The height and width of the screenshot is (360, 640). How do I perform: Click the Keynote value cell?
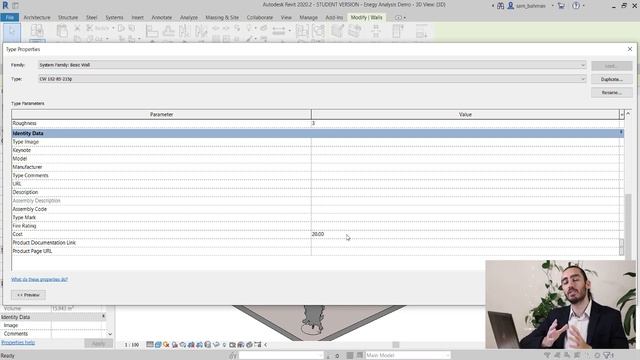465,150
